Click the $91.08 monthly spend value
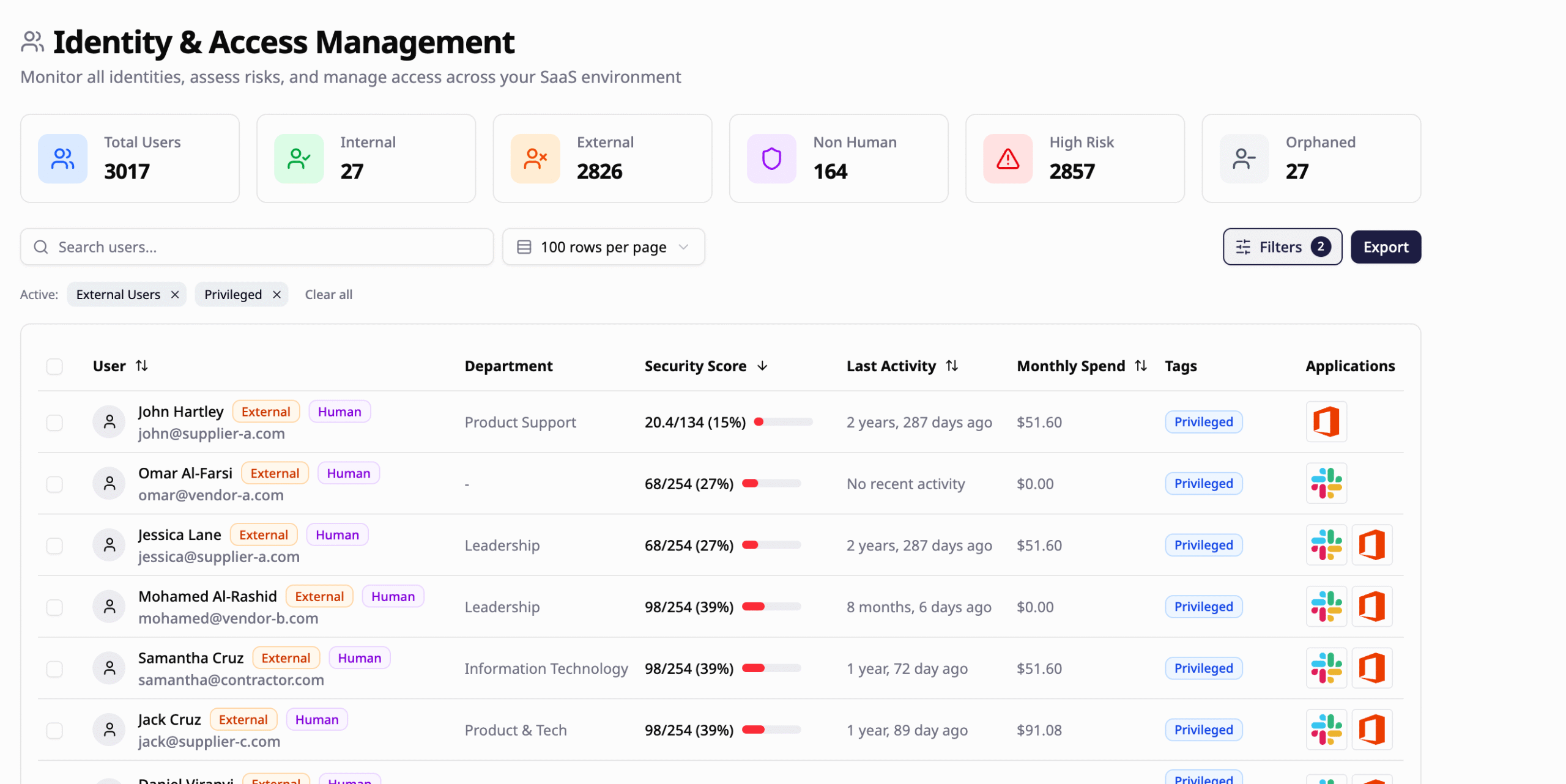This screenshot has height=784, width=1566. [1039, 730]
